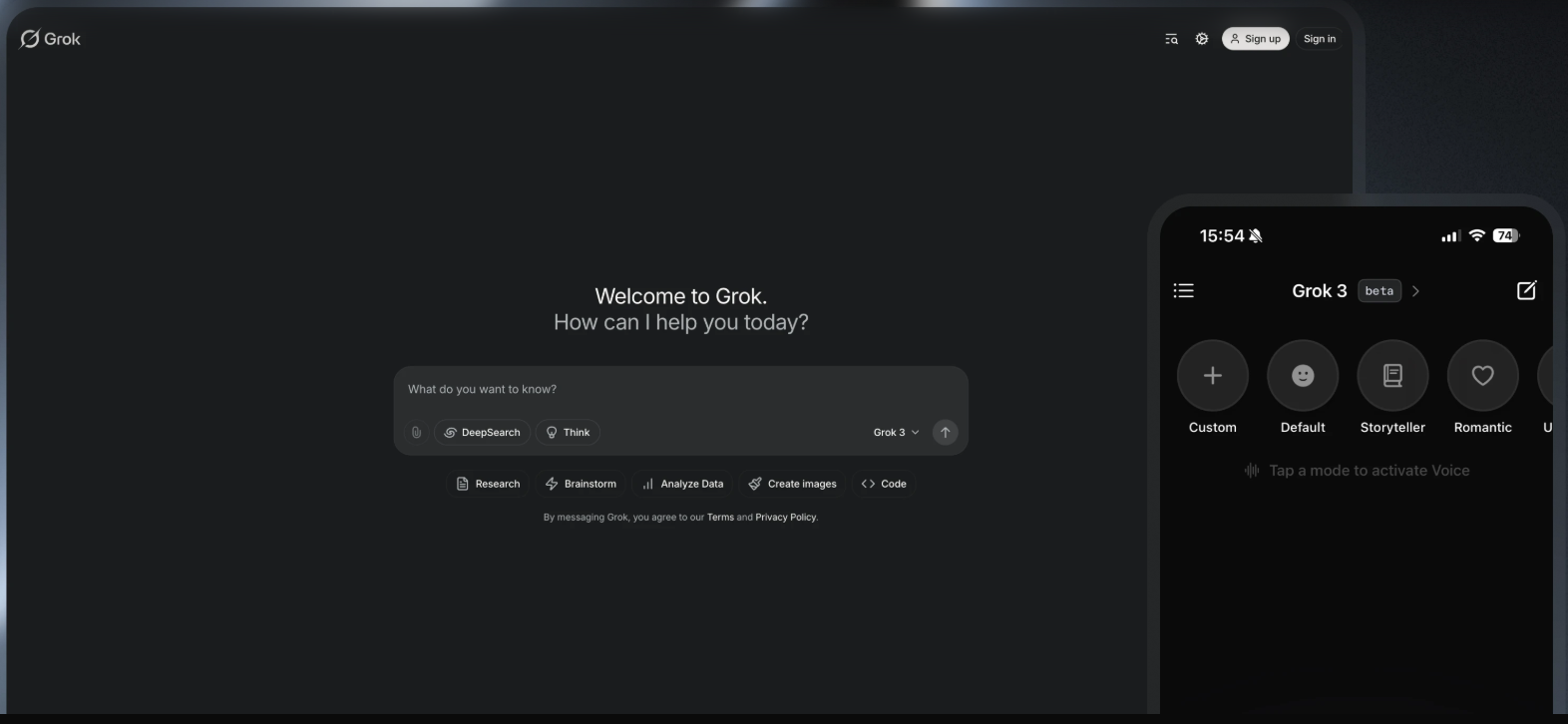Expand Grok 3 beta chevron on phone
The image size is (1568, 724).
(x=1415, y=291)
